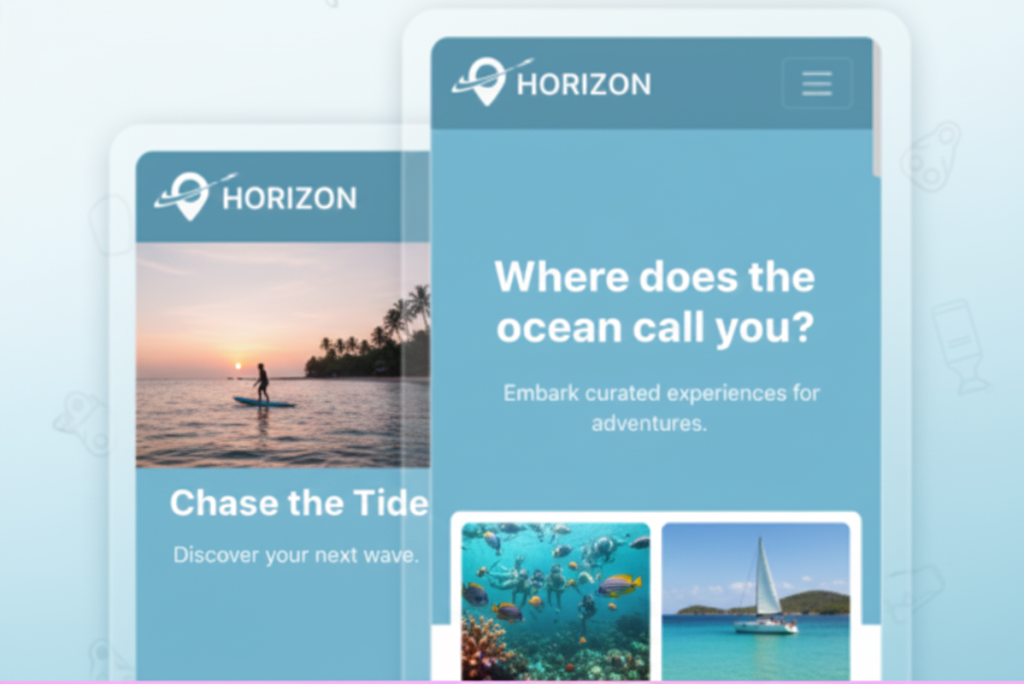The height and width of the screenshot is (684, 1024).
Task: Select the 'Where does the ocean call you?' heading
Action: [655, 301]
